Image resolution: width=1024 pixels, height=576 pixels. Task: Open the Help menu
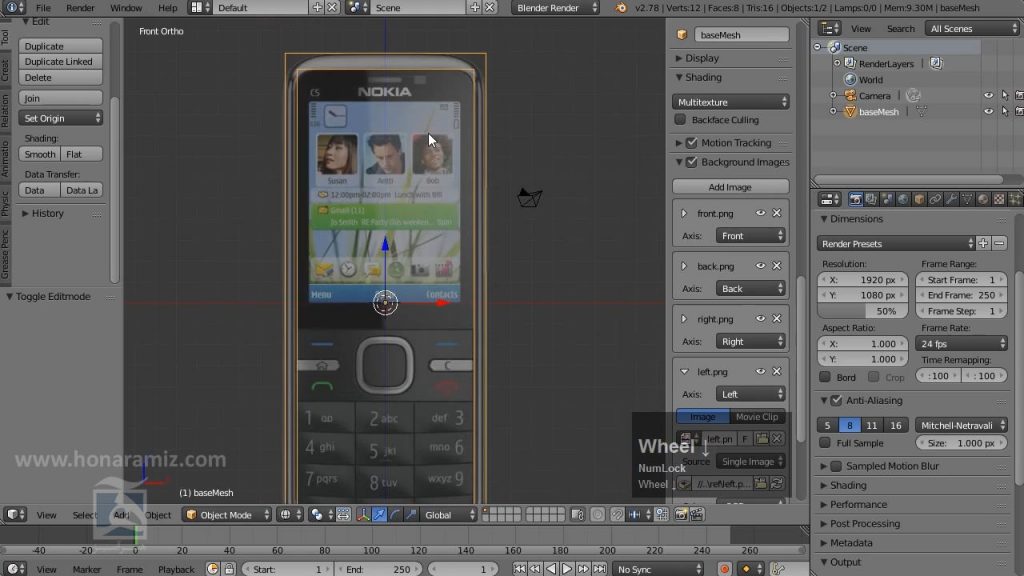click(167, 8)
